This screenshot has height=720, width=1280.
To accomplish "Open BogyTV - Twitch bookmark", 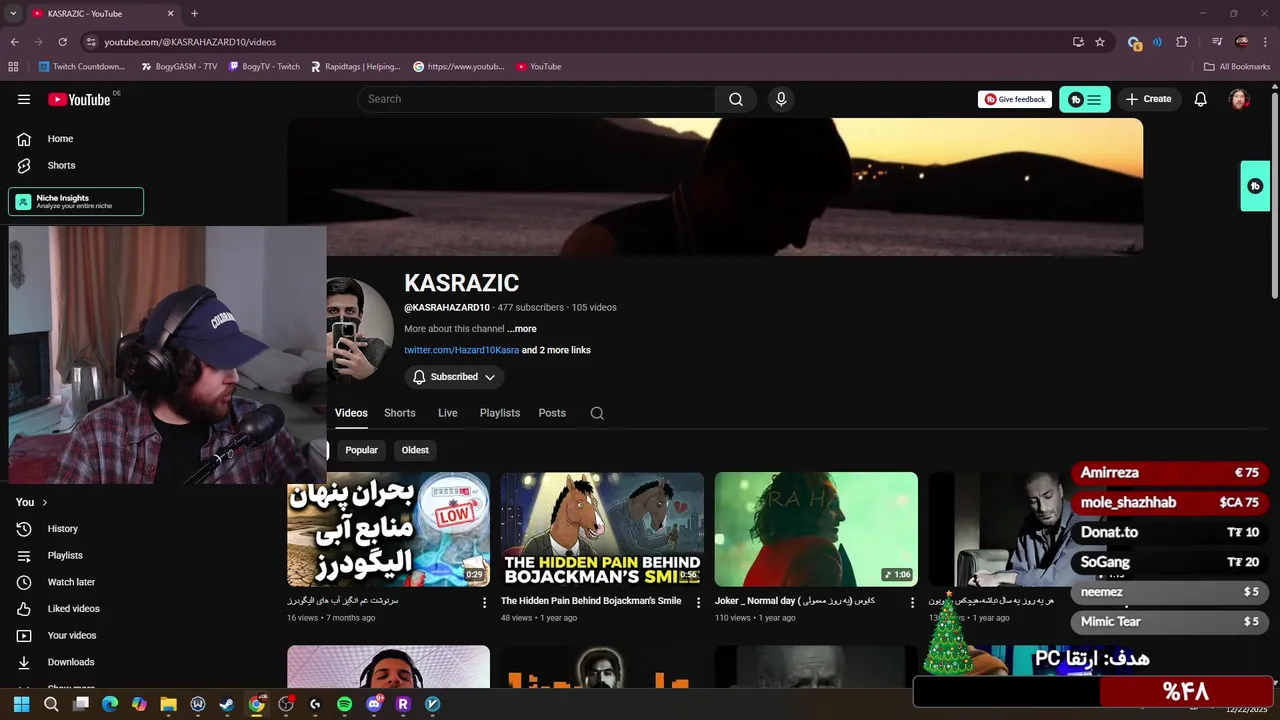I will (264, 67).
